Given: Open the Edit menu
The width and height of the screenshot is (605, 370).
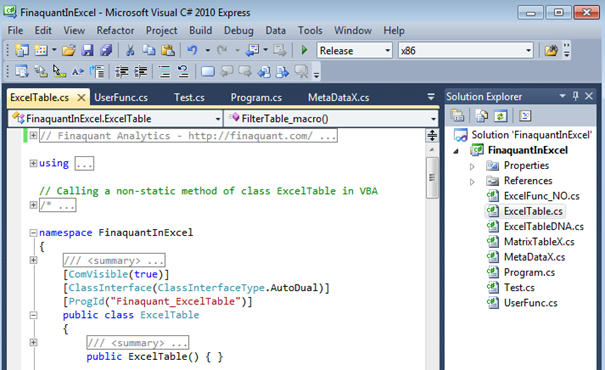Looking at the screenshot, I should [x=43, y=30].
